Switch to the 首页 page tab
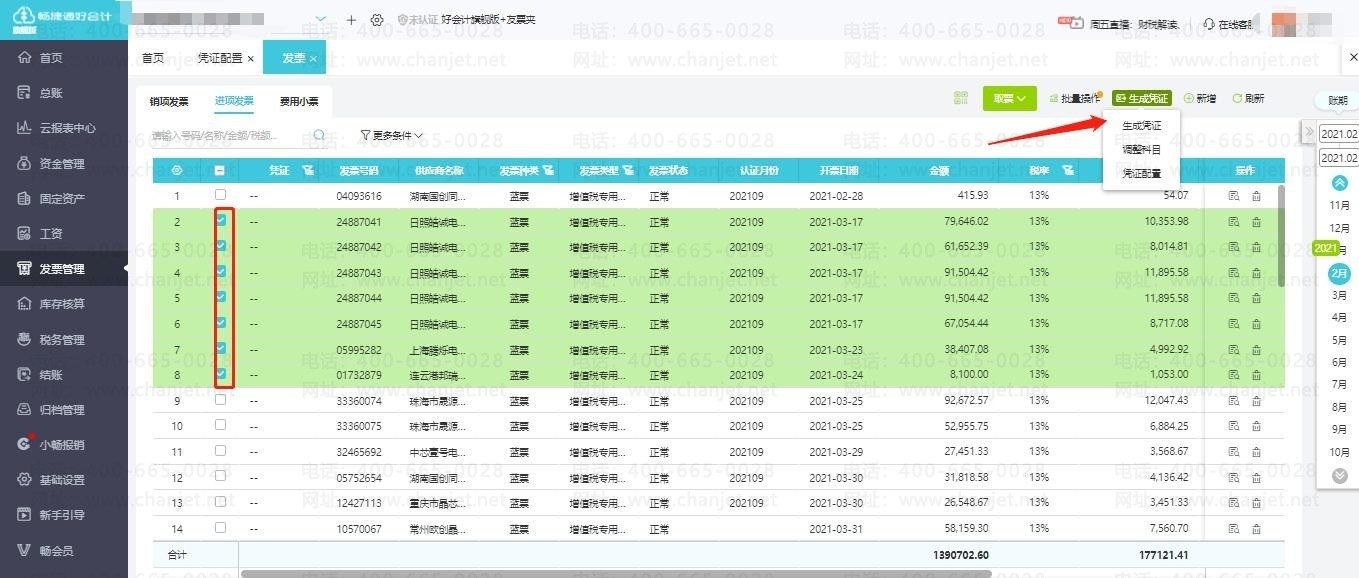This screenshot has height=578, width=1359. (152, 58)
